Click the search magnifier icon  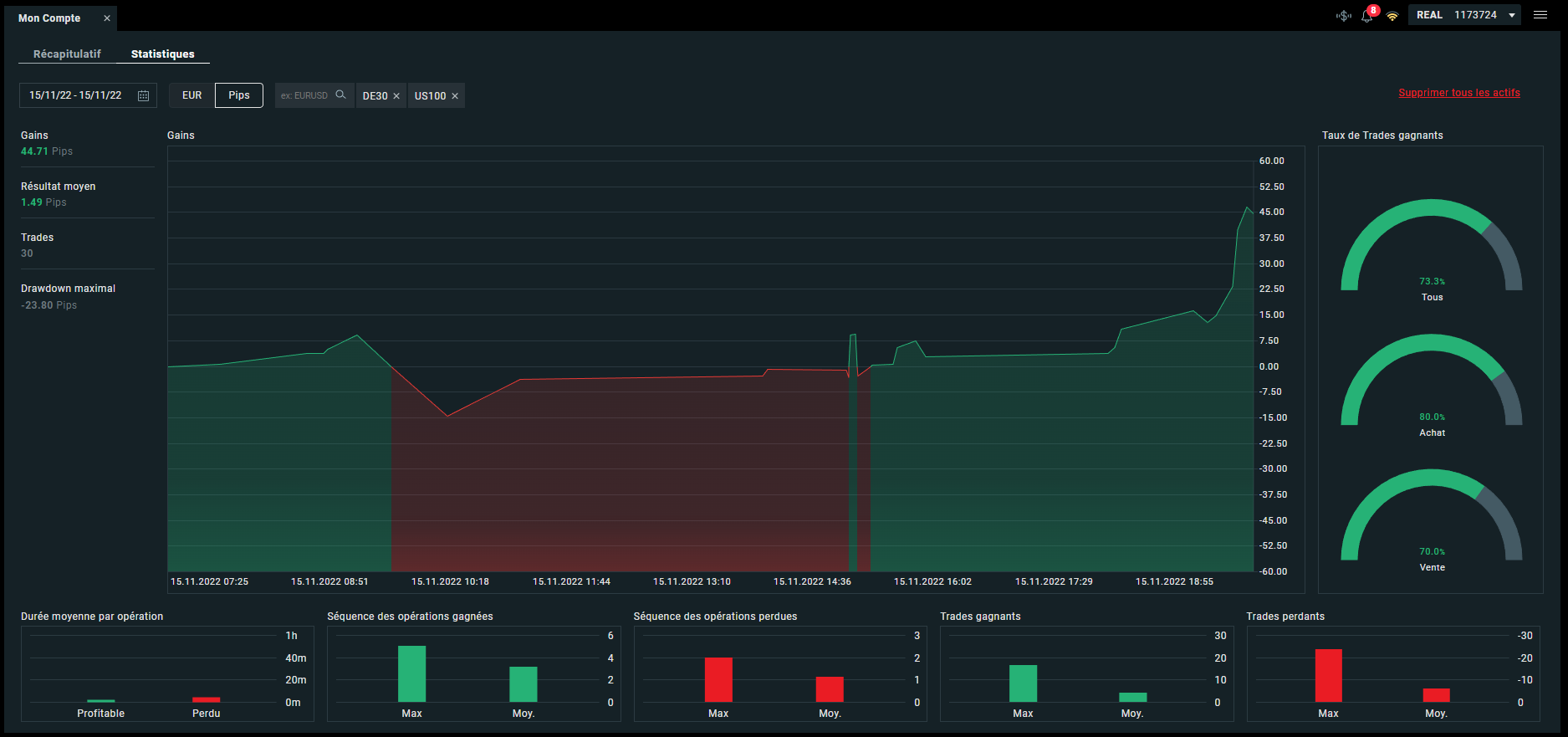click(x=340, y=95)
